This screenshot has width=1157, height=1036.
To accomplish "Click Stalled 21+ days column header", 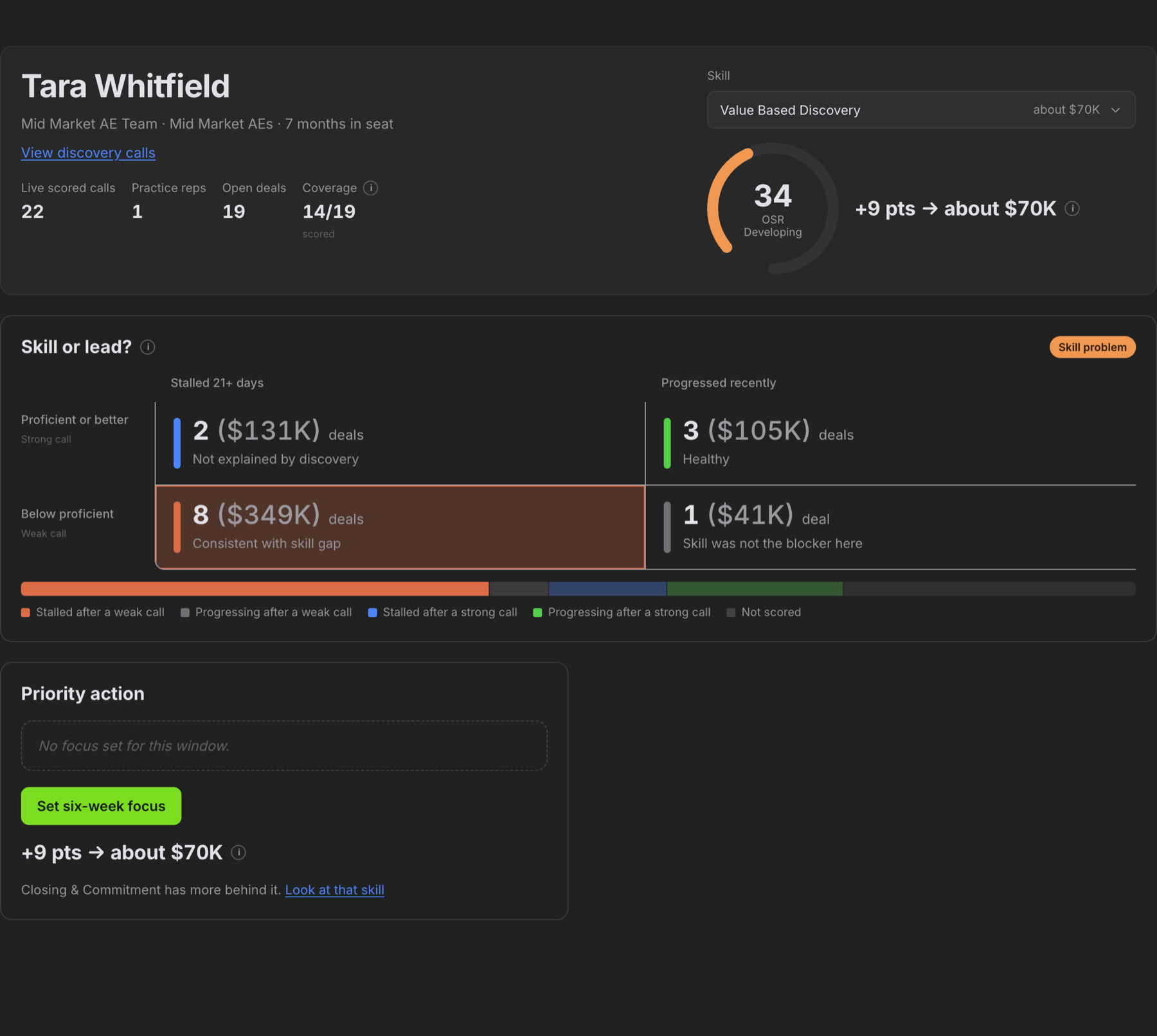I will pos(217,383).
